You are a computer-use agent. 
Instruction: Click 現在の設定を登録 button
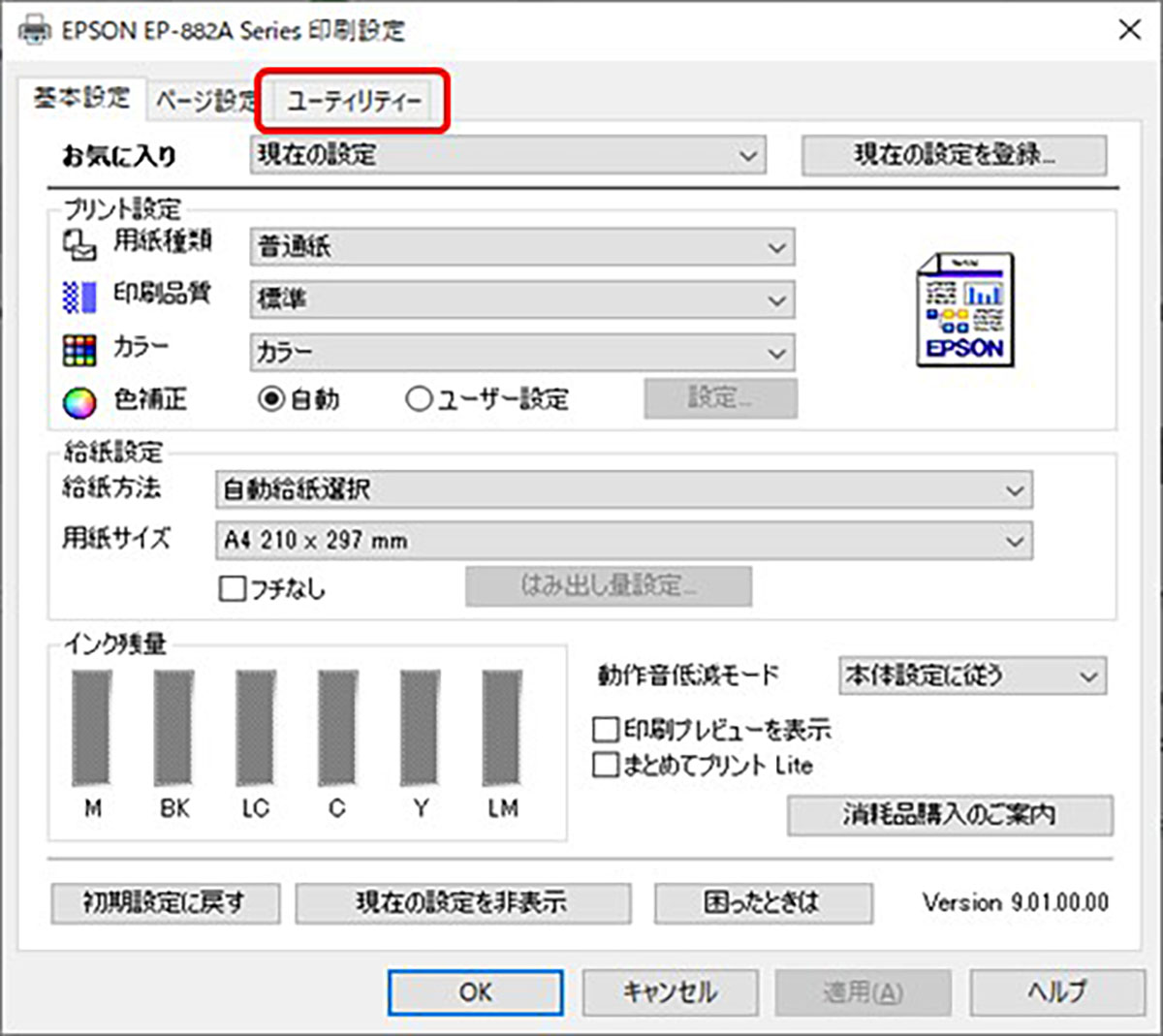click(954, 155)
